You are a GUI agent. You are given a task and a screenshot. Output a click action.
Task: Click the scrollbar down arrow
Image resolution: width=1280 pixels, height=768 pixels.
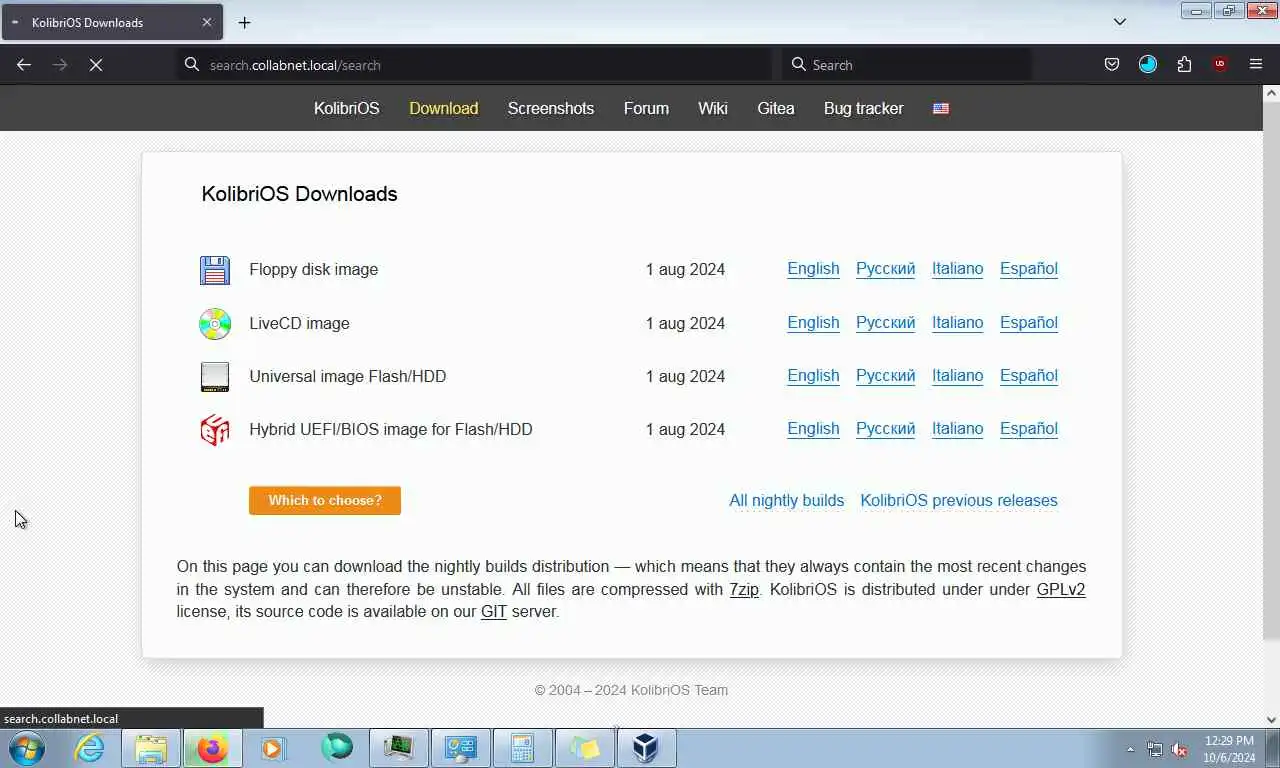coord(1271,718)
